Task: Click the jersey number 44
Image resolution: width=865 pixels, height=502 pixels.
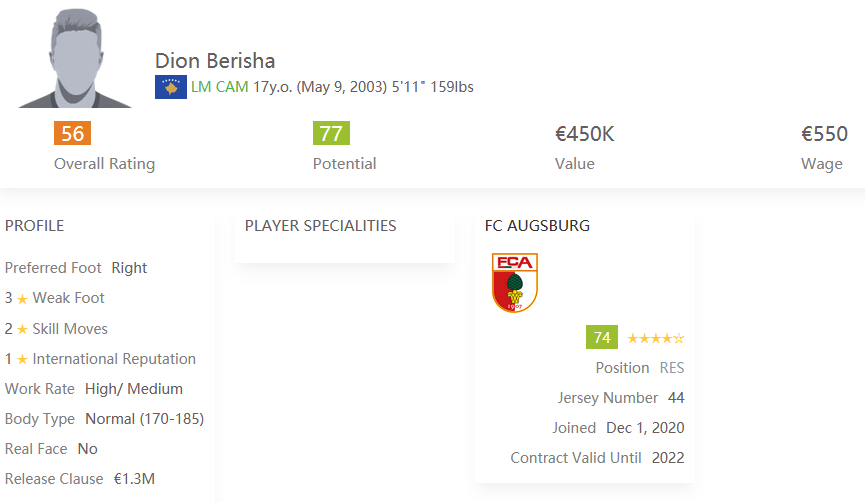Action: pyautogui.click(x=676, y=398)
